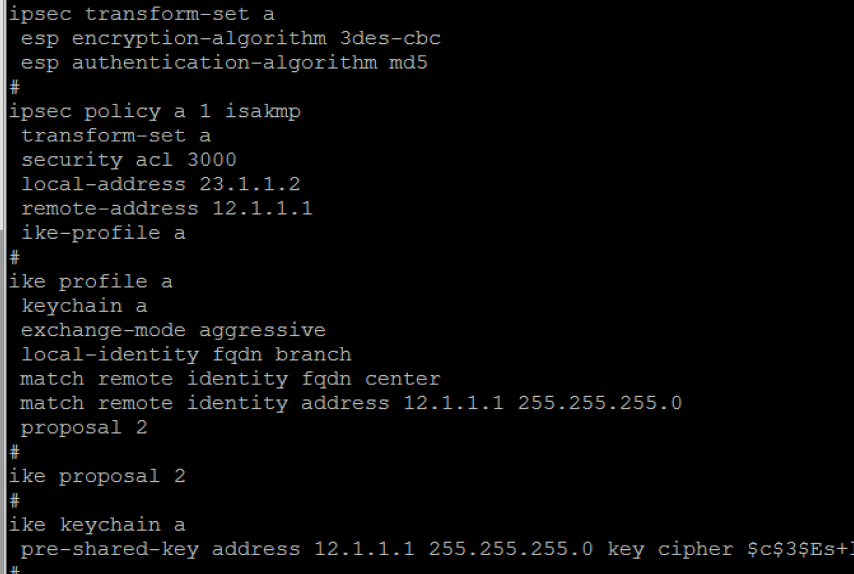The width and height of the screenshot is (854, 574).
Task: Click on '3des-cbc' encryption algorithm text
Action: 390,38
